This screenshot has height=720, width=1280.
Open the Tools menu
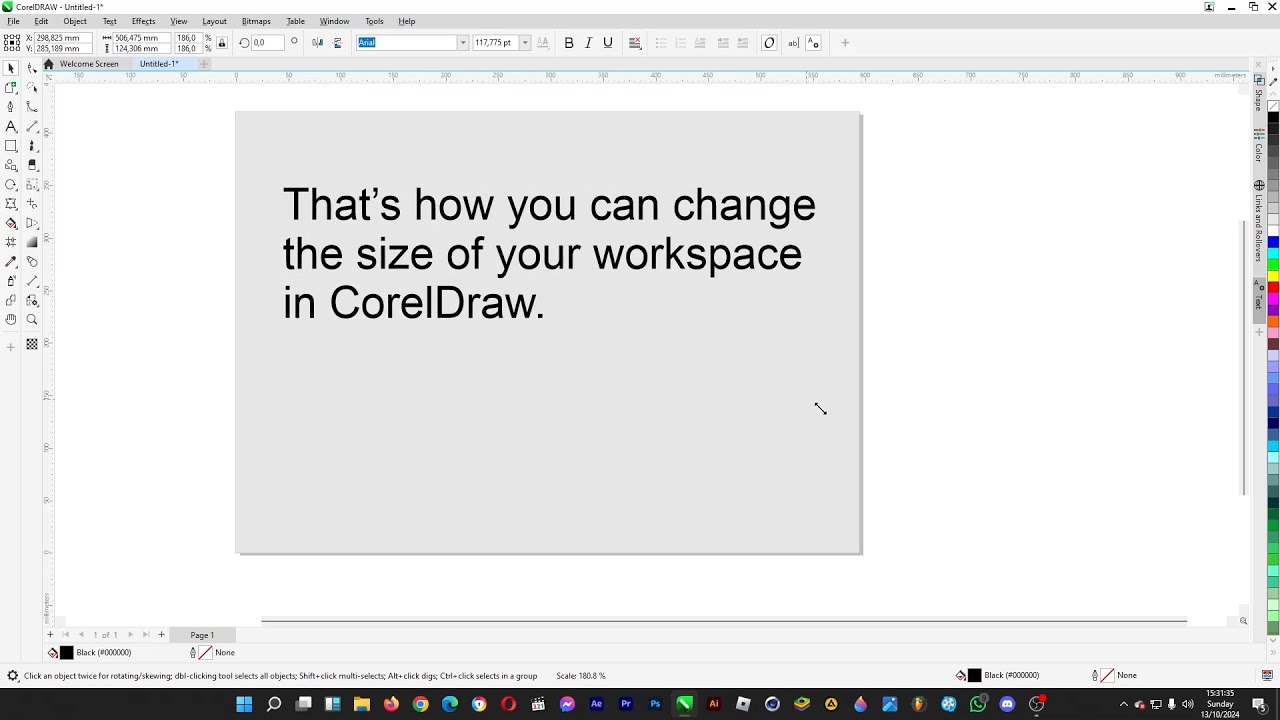[374, 21]
